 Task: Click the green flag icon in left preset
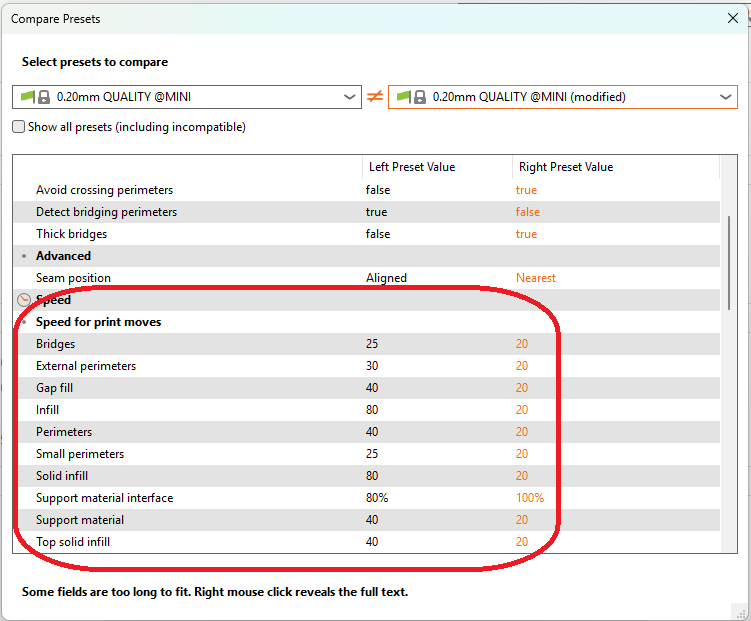(27, 97)
